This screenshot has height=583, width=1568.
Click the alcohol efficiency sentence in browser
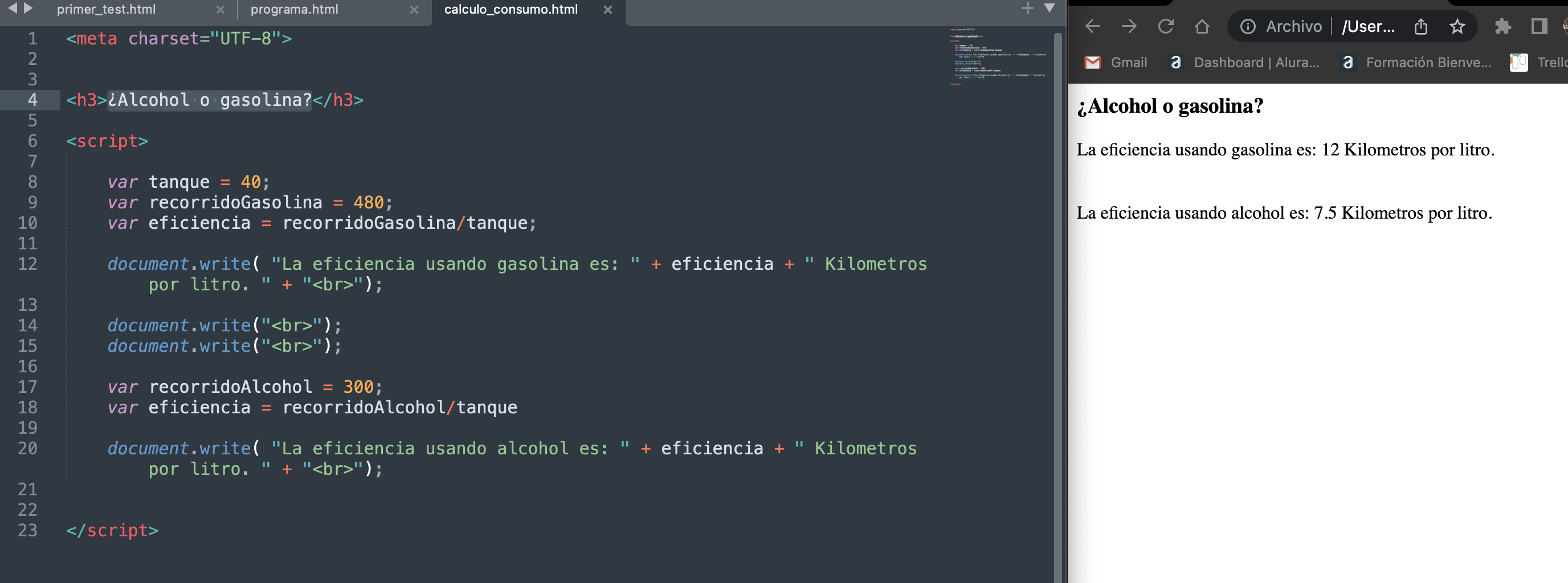pos(1284,213)
